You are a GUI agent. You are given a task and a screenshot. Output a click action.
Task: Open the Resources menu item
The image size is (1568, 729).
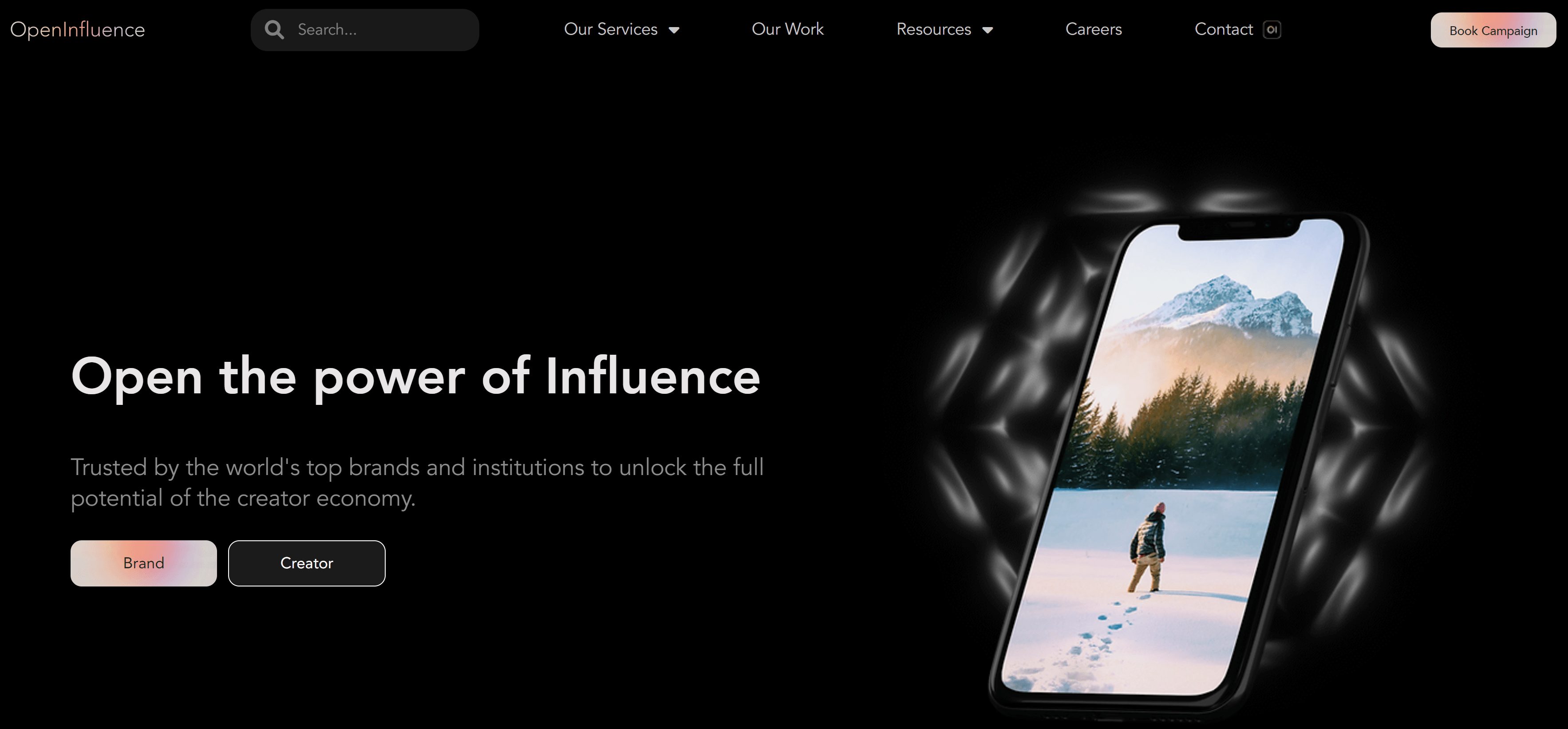(x=934, y=29)
